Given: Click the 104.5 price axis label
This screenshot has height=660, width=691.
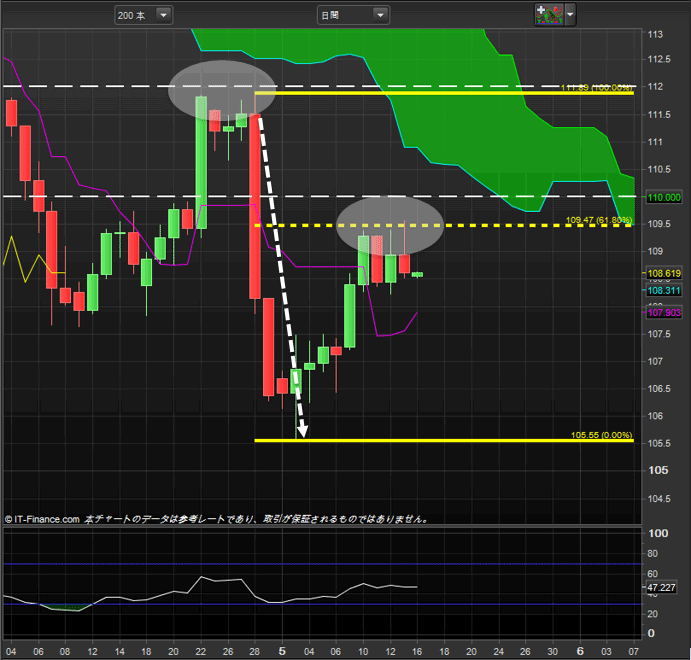Looking at the screenshot, I should pyautogui.click(x=659, y=498).
